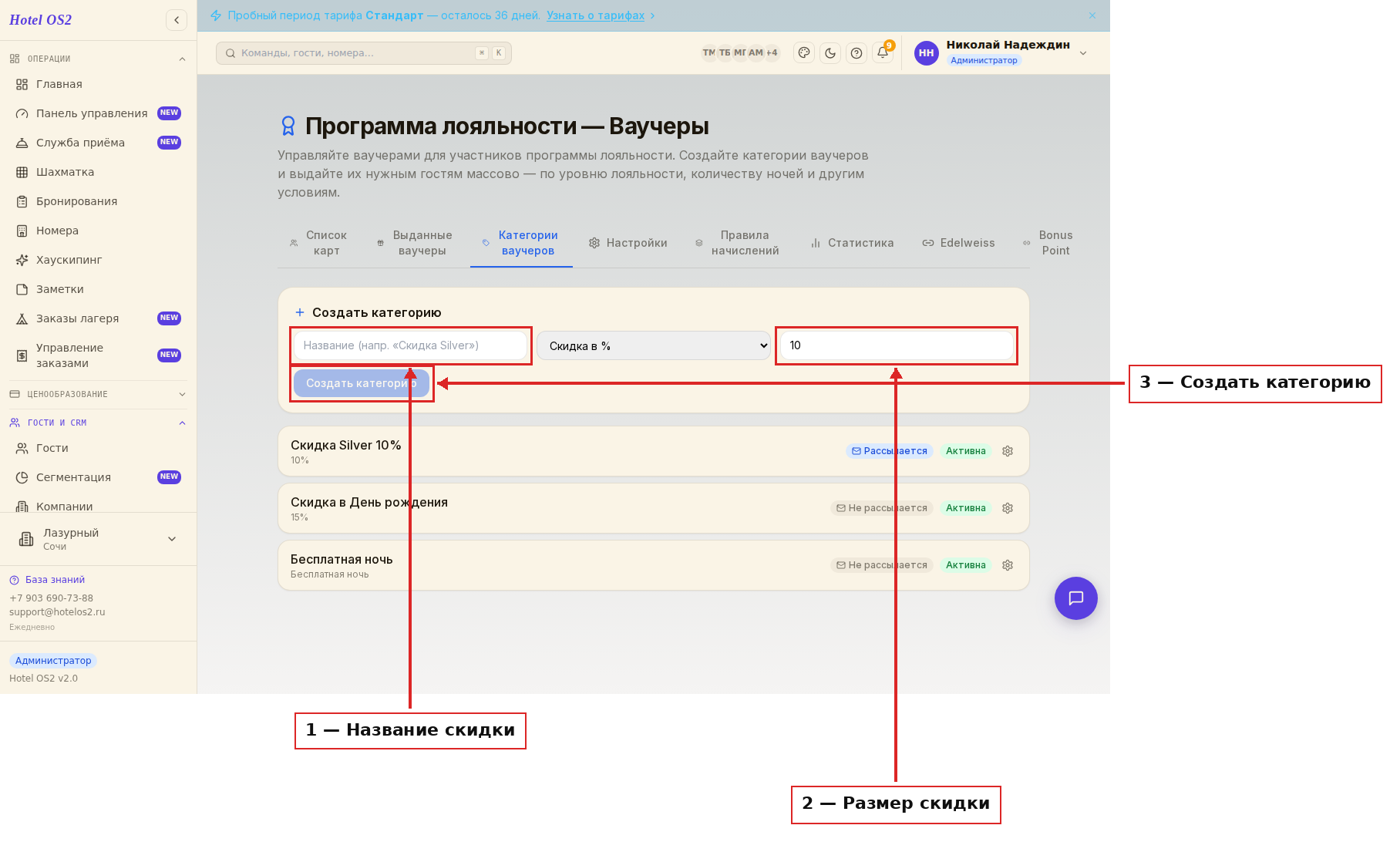Open the chat support bubble
This screenshot has height=842, width=1400.
click(1076, 598)
